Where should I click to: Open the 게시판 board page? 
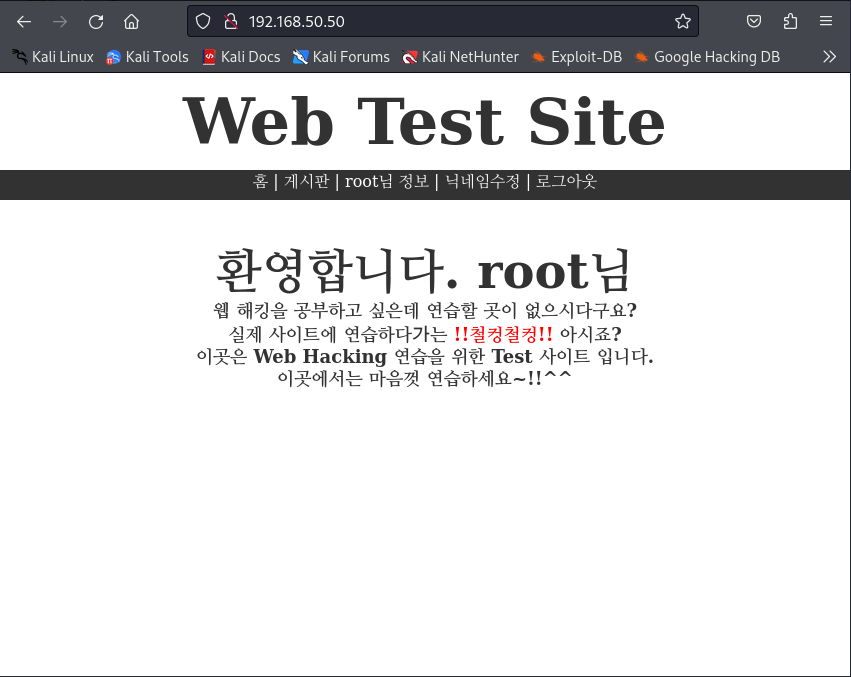click(307, 181)
